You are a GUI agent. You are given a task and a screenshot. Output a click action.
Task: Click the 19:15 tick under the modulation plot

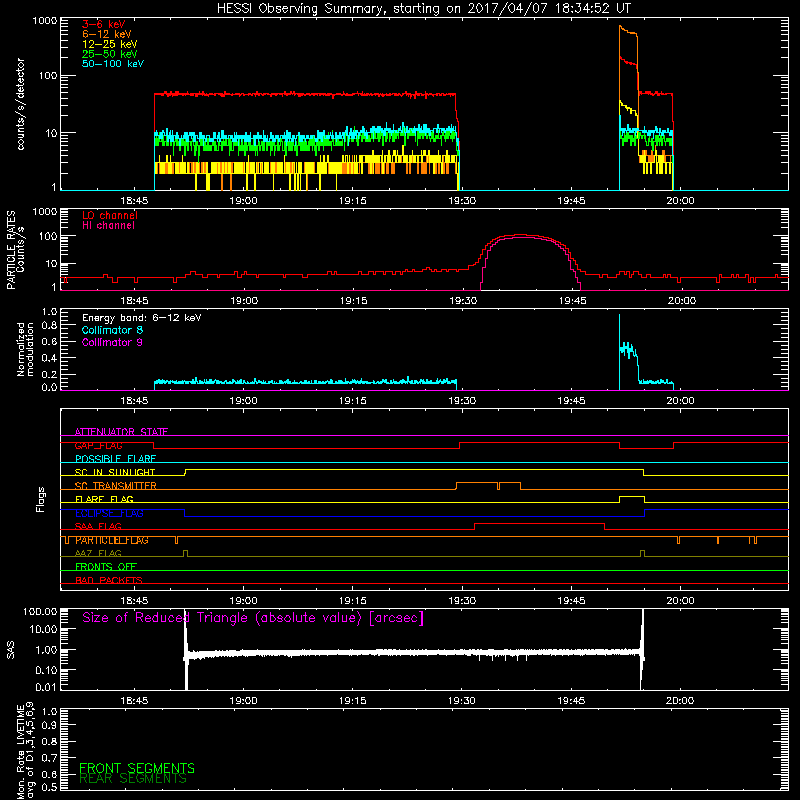(353, 401)
